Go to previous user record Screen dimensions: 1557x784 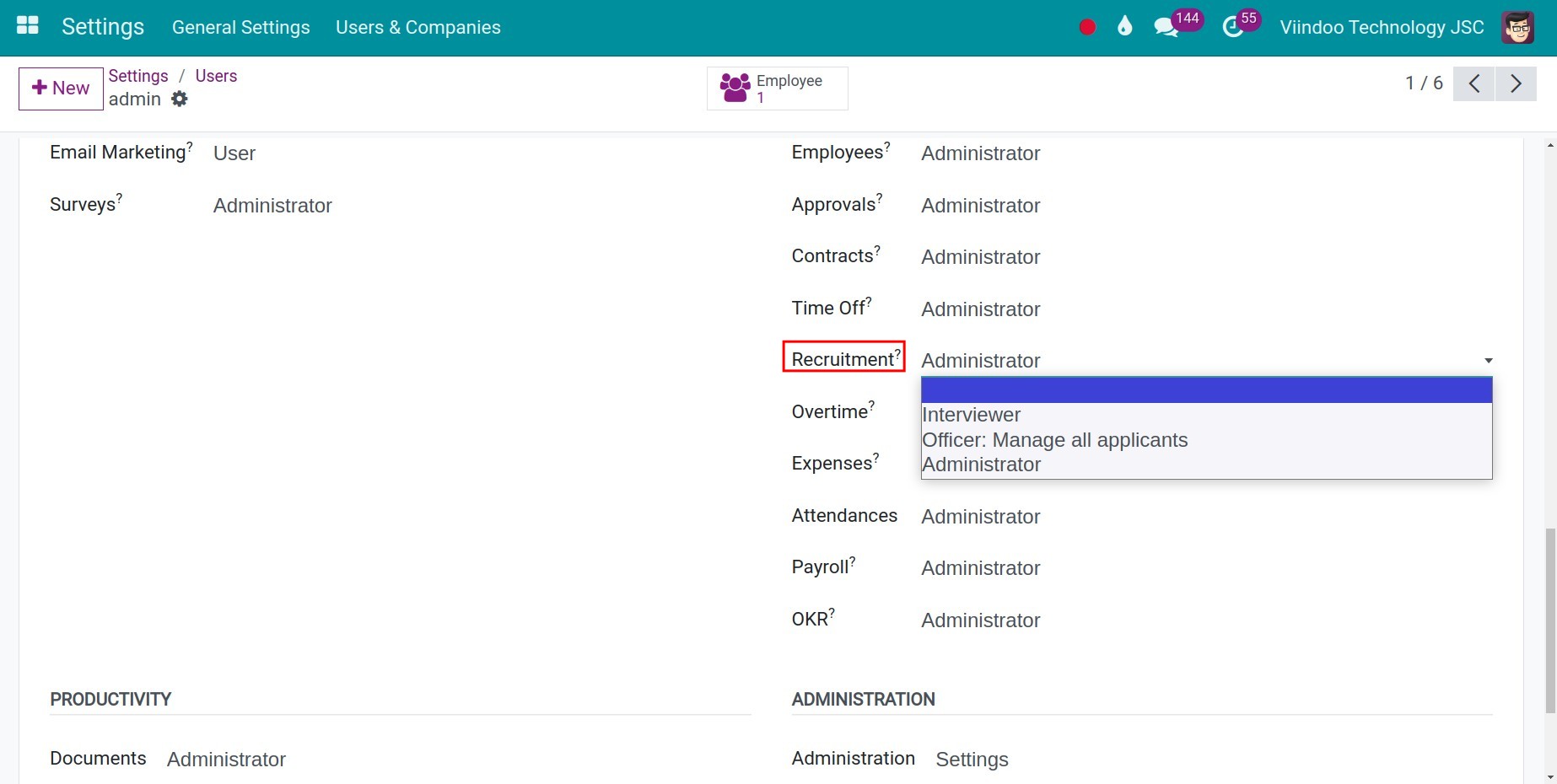pyautogui.click(x=1473, y=83)
